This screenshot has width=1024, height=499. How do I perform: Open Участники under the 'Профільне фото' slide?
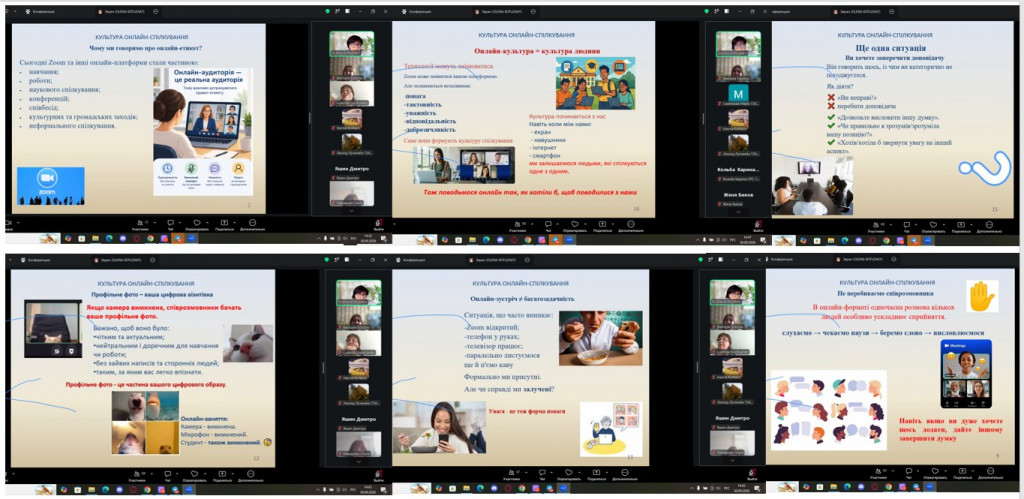point(137,475)
